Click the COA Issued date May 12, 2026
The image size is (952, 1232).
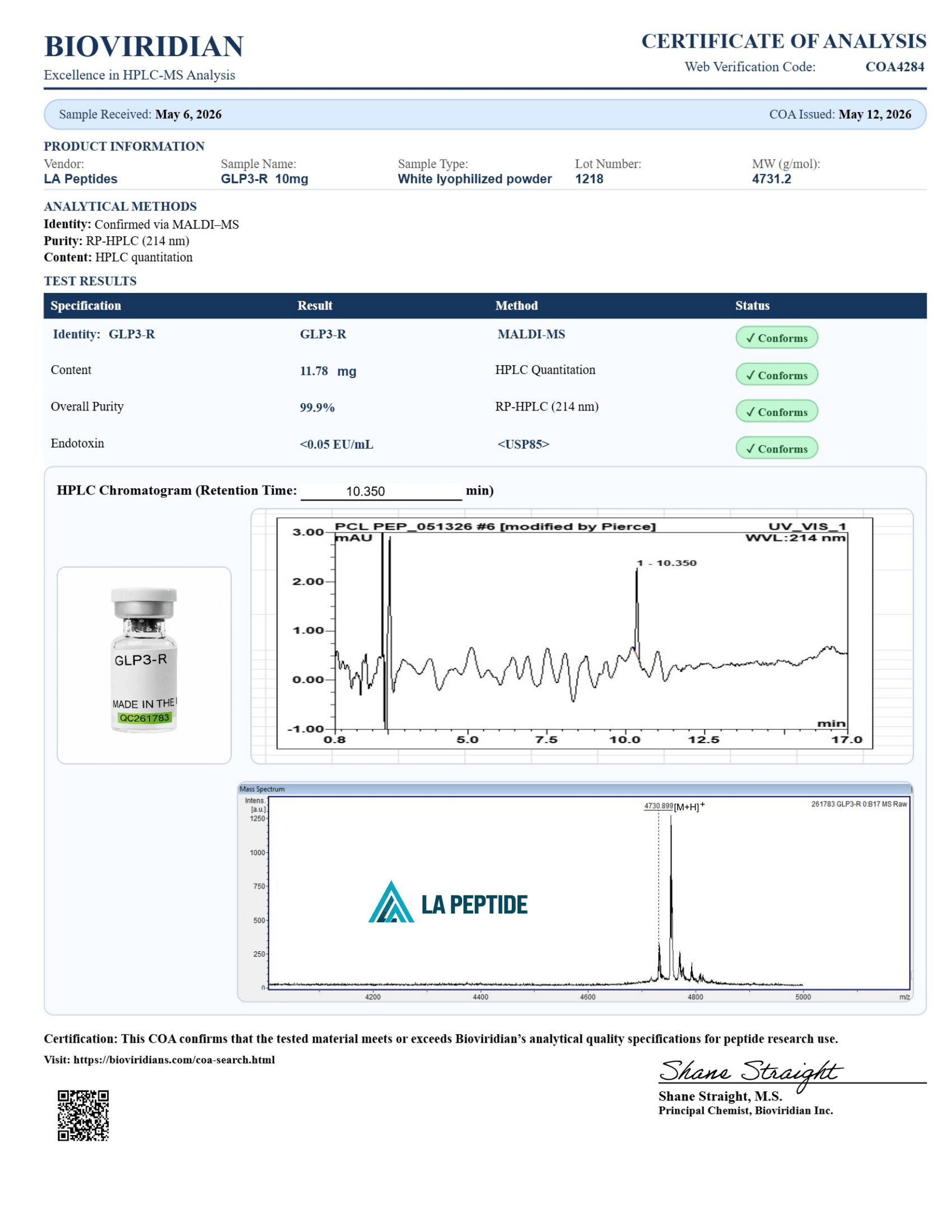(874, 114)
